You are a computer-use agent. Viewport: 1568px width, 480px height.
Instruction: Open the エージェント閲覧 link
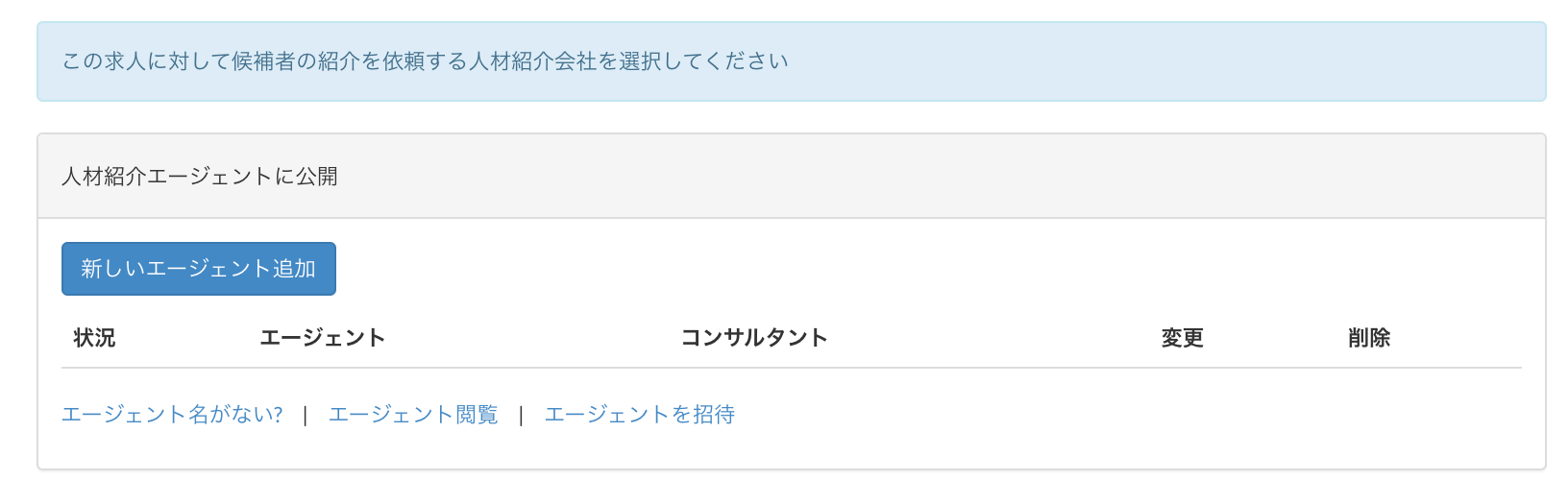(413, 415)
